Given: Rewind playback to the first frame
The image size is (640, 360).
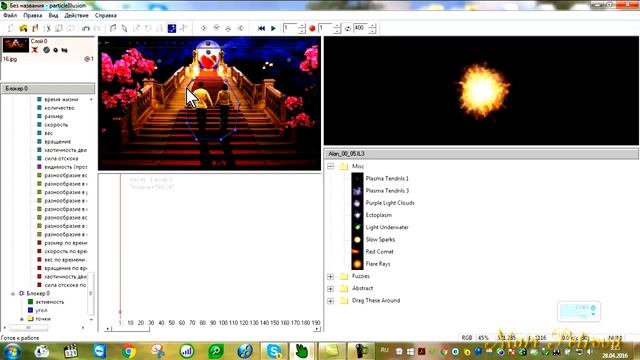Looking at the screenshot, I should pos(261,28).
